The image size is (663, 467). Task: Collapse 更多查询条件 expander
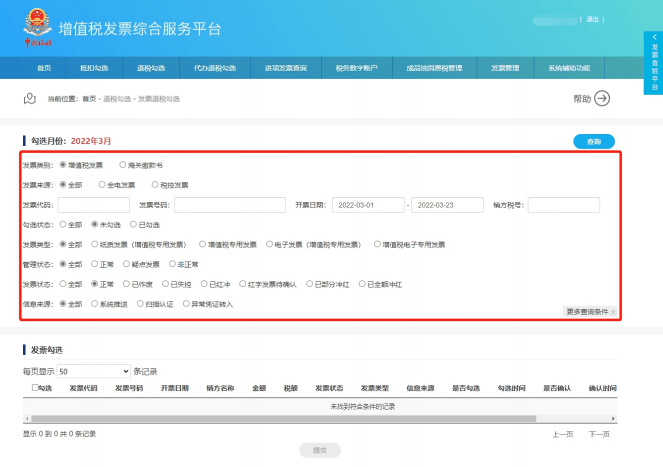(x=591, y=311)
